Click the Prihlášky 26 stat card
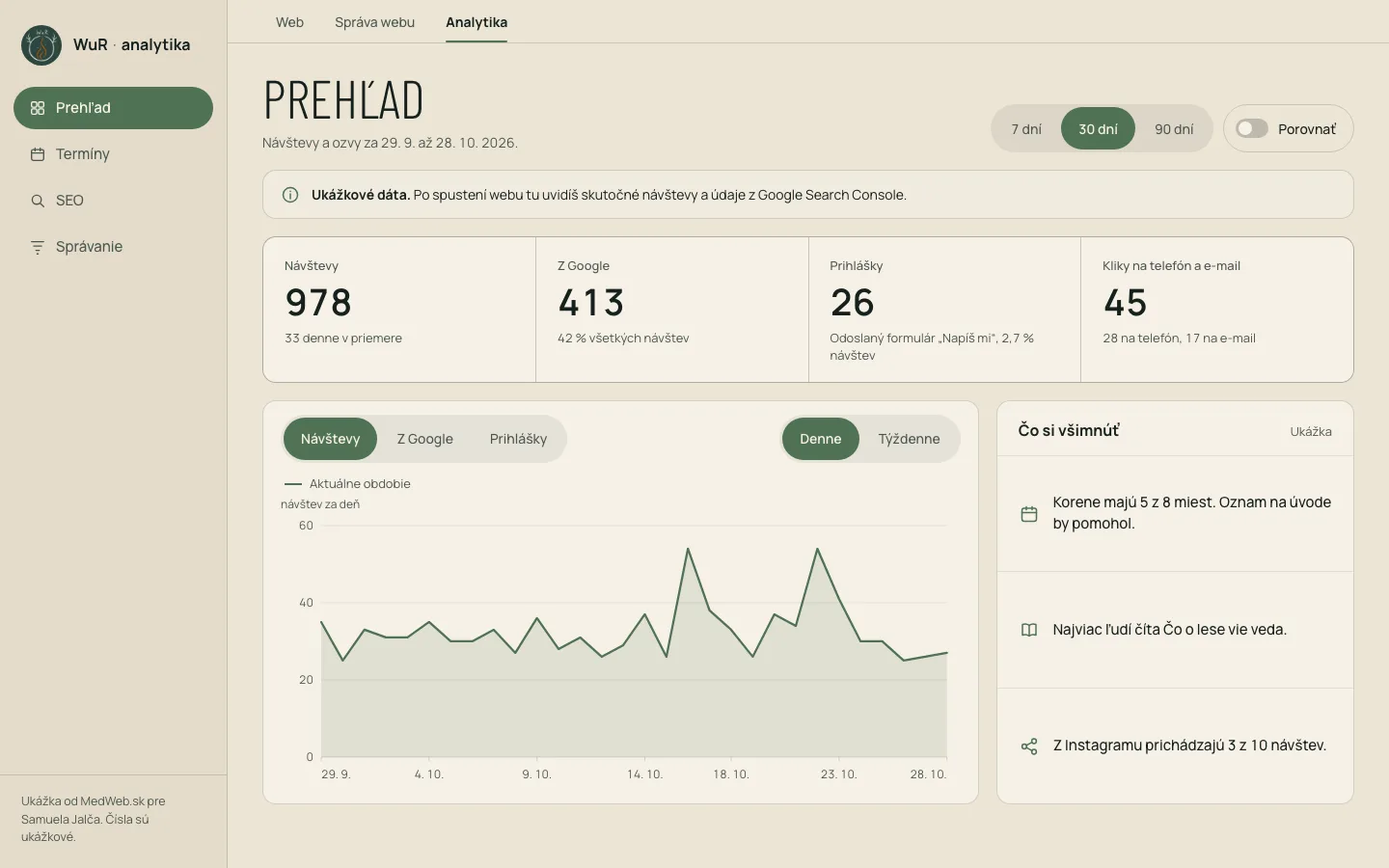This screenshot has width=1389, height=868. [x=944, y=310]
